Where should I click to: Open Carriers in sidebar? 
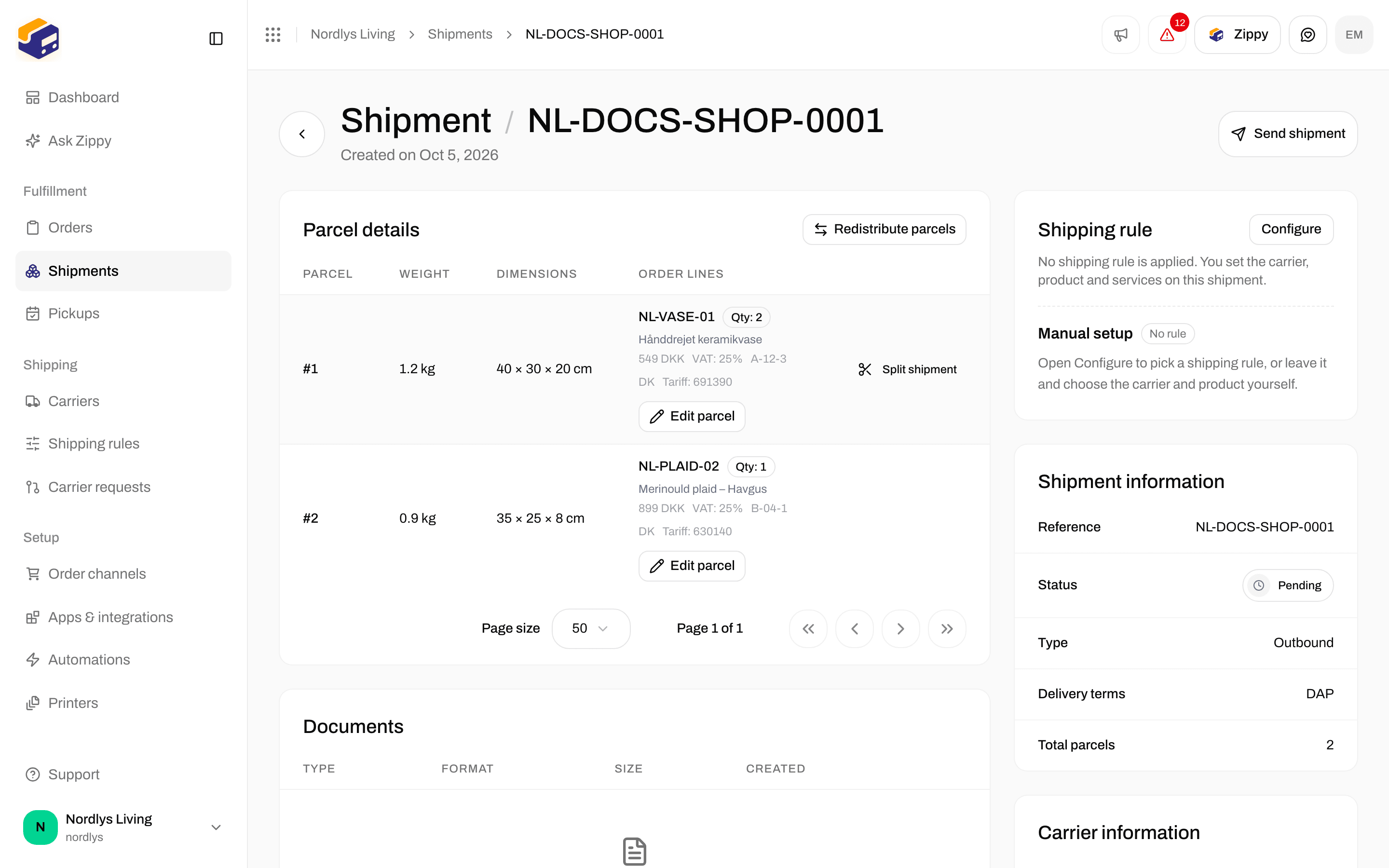pos(123,401)
